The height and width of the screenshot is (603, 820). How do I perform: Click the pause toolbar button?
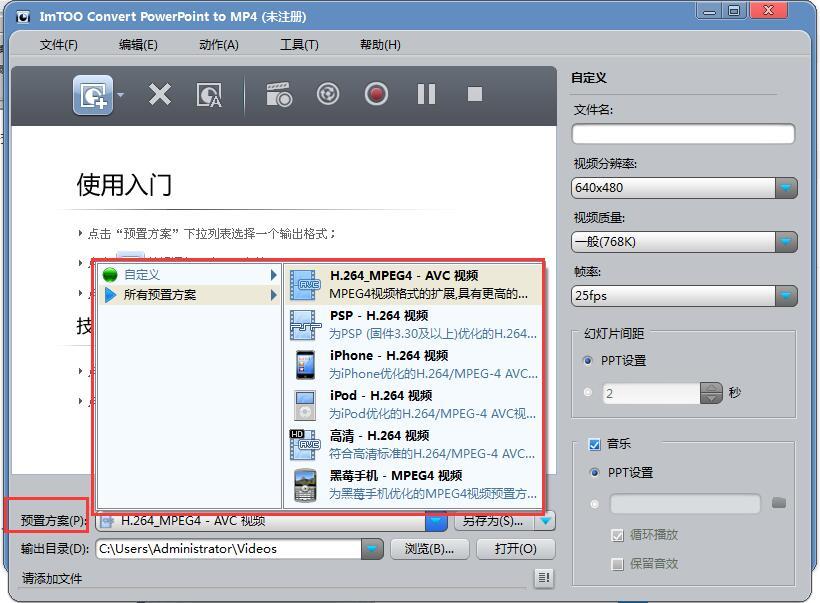point(426,95)
